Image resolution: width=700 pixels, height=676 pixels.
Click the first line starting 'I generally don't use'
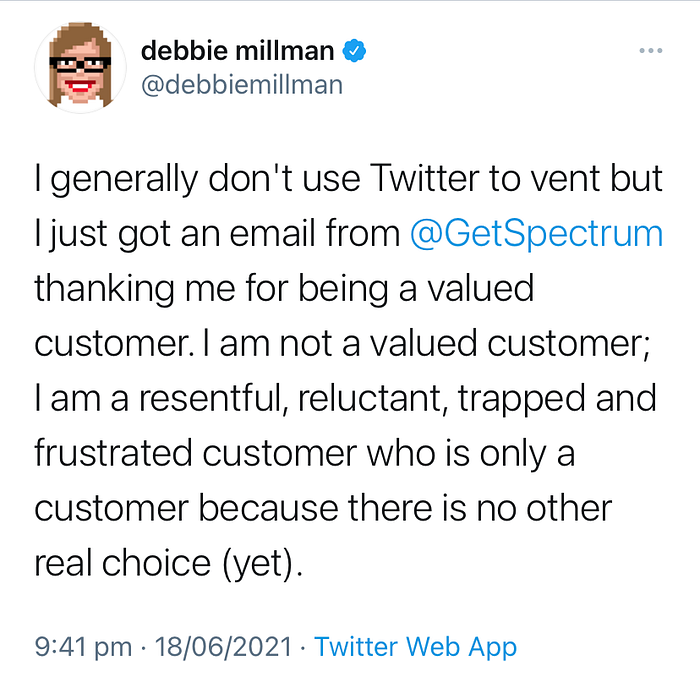coord(349,179)
